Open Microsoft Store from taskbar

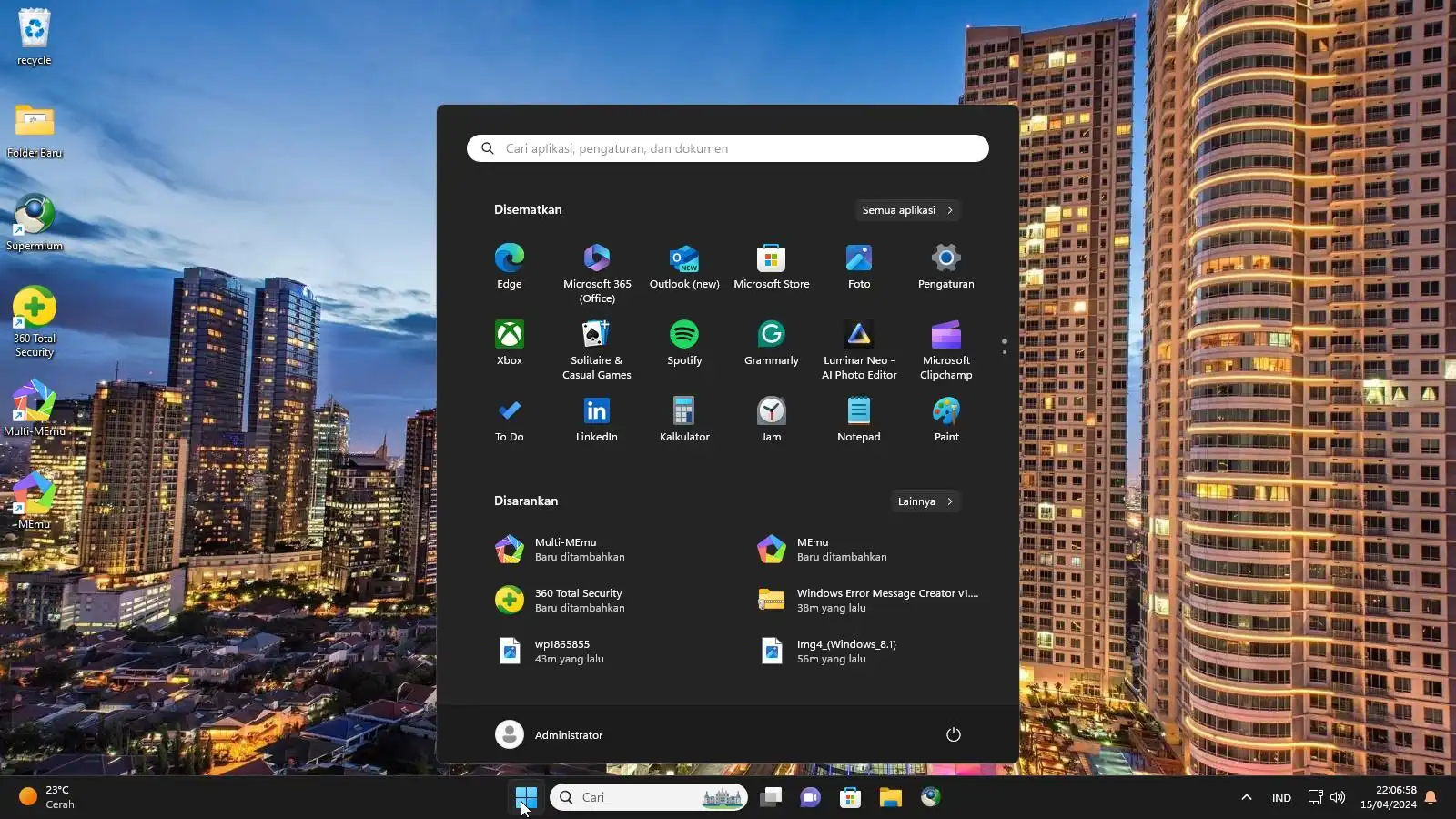click(850, 797)
